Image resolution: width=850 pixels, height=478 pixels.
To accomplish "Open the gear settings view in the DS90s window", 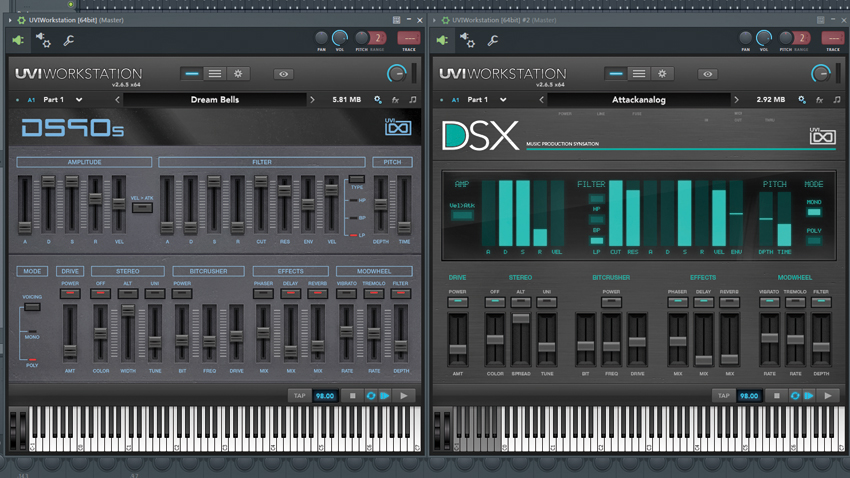I will [238, 74].
